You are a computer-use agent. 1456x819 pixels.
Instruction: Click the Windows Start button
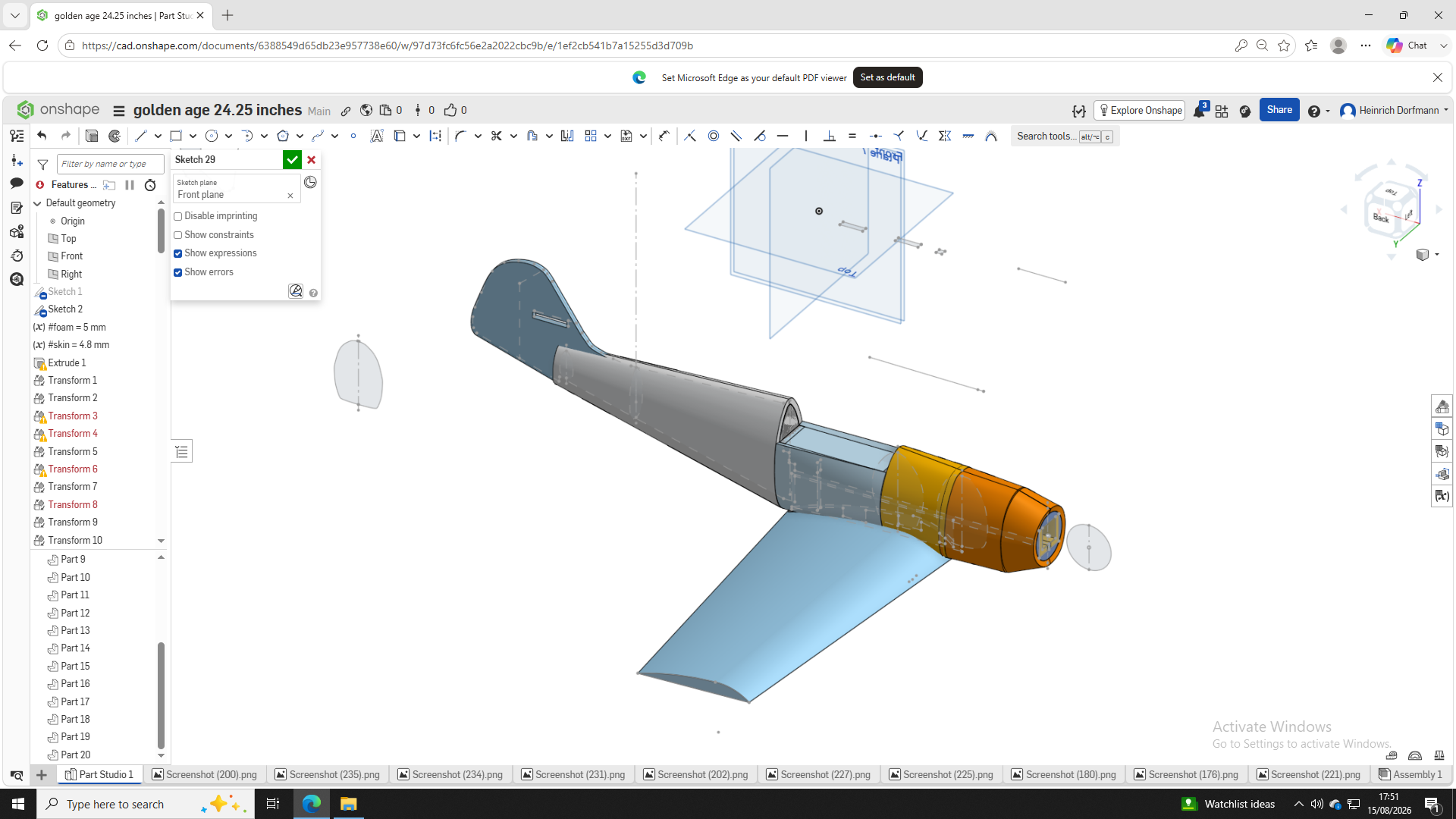click(x=18, y=804)
